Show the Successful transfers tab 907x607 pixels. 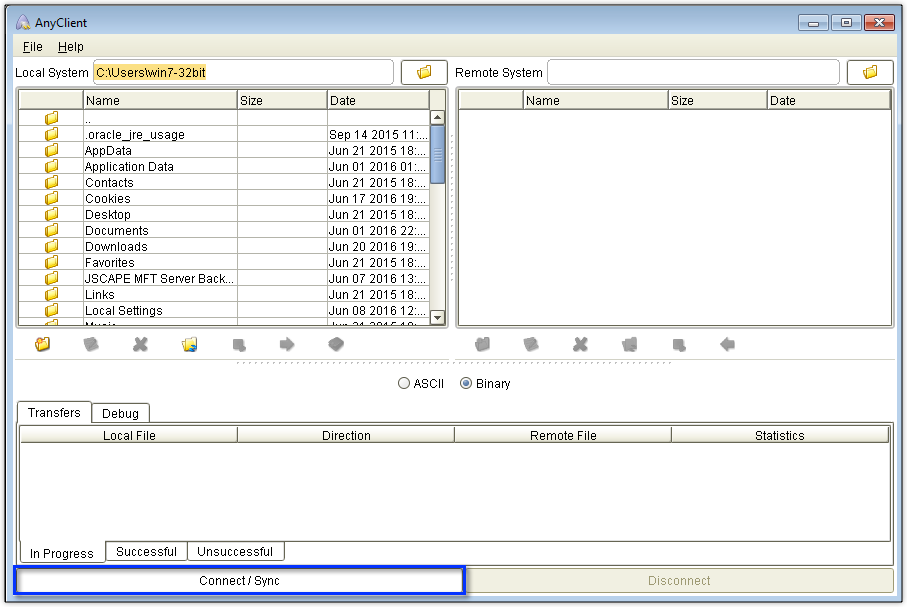146,551
